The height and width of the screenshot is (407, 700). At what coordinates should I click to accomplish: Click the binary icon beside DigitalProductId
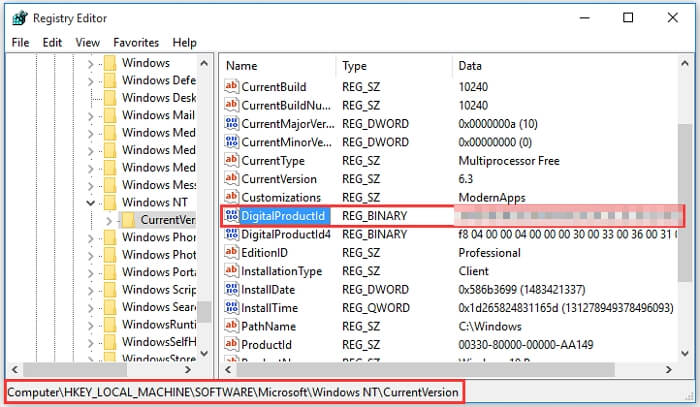click(x=232, y=216)
